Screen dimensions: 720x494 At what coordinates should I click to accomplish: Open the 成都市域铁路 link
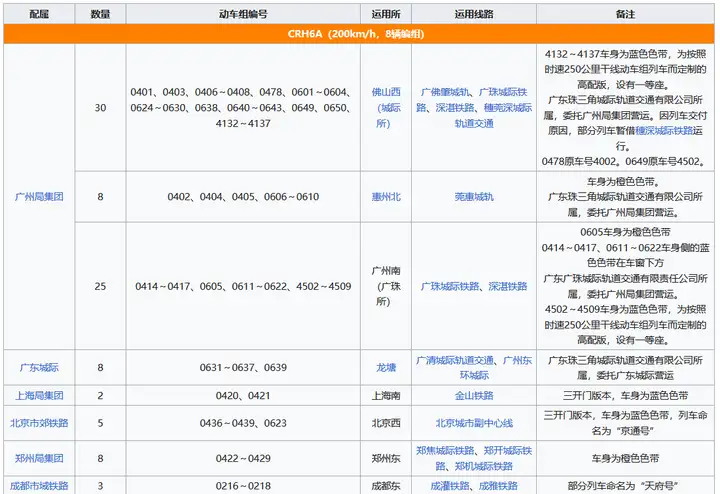39,486
